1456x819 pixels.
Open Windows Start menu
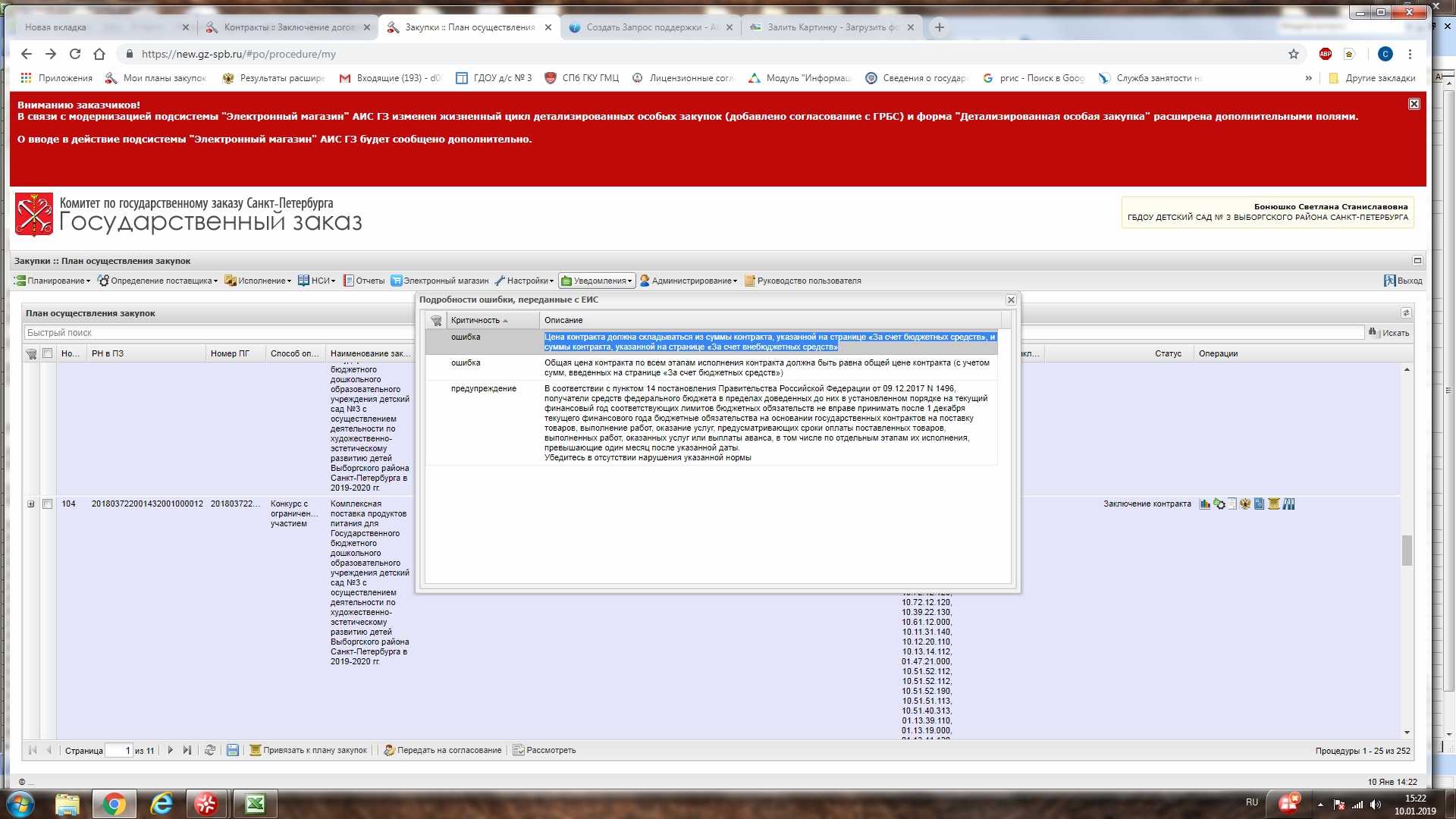[20, 804]
